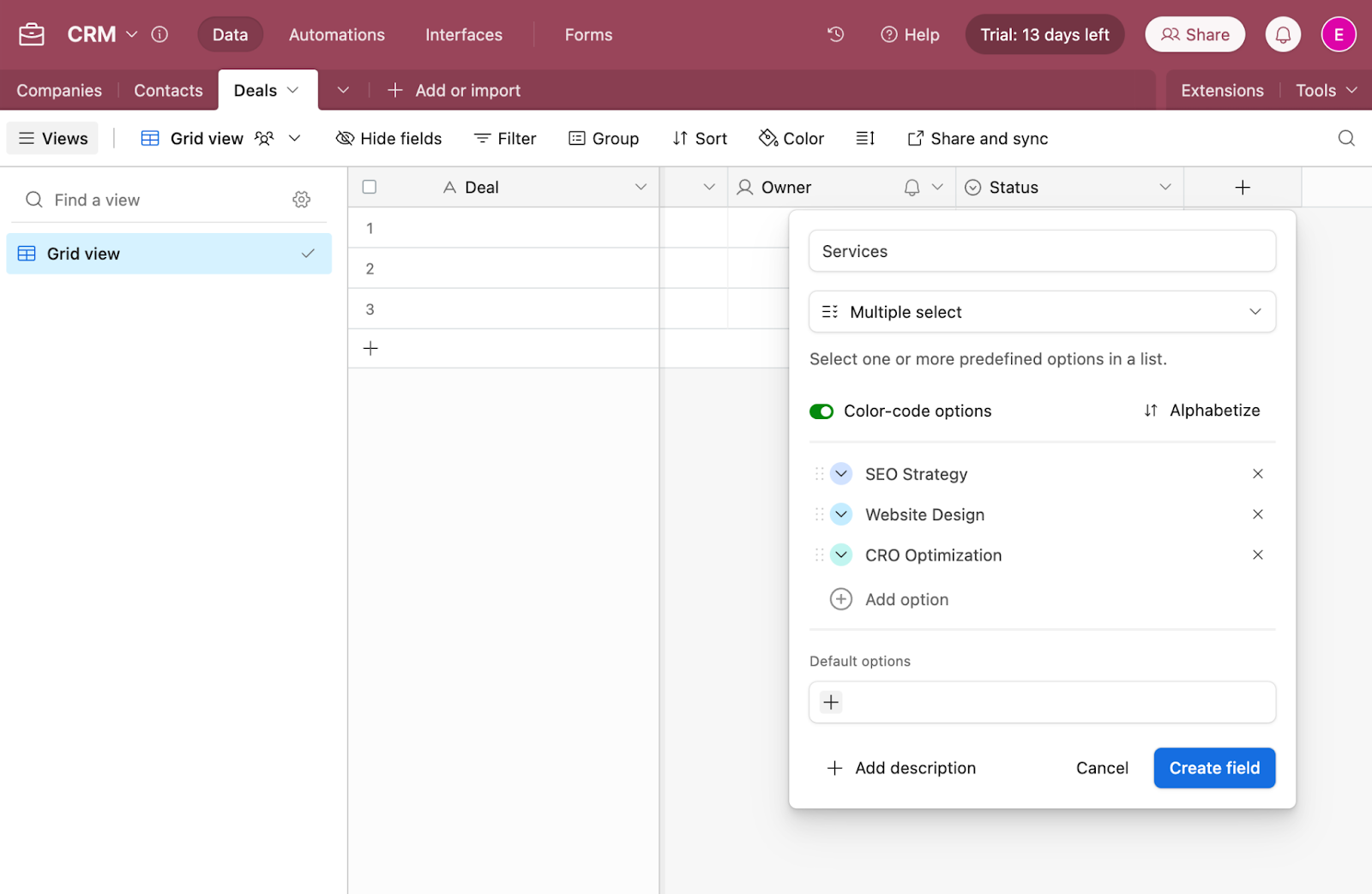Click the Services field name input
Screen dimensions: 1372x894
click(x=1042, y=251)
